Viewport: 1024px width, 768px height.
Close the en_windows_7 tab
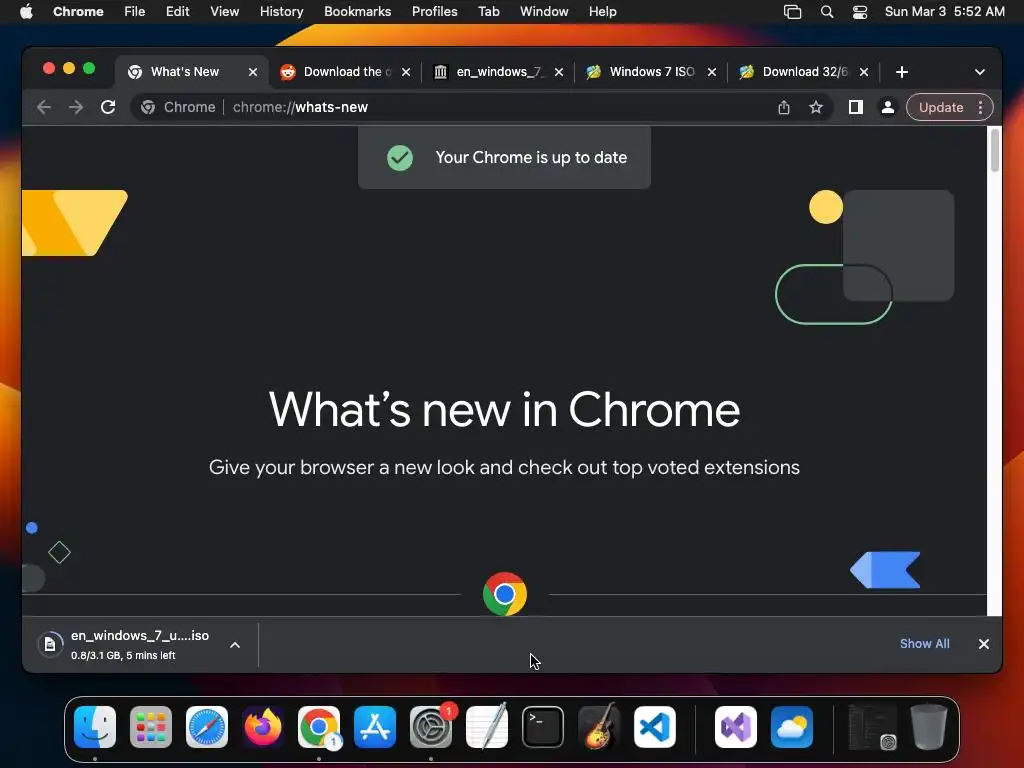coord(558,72)
